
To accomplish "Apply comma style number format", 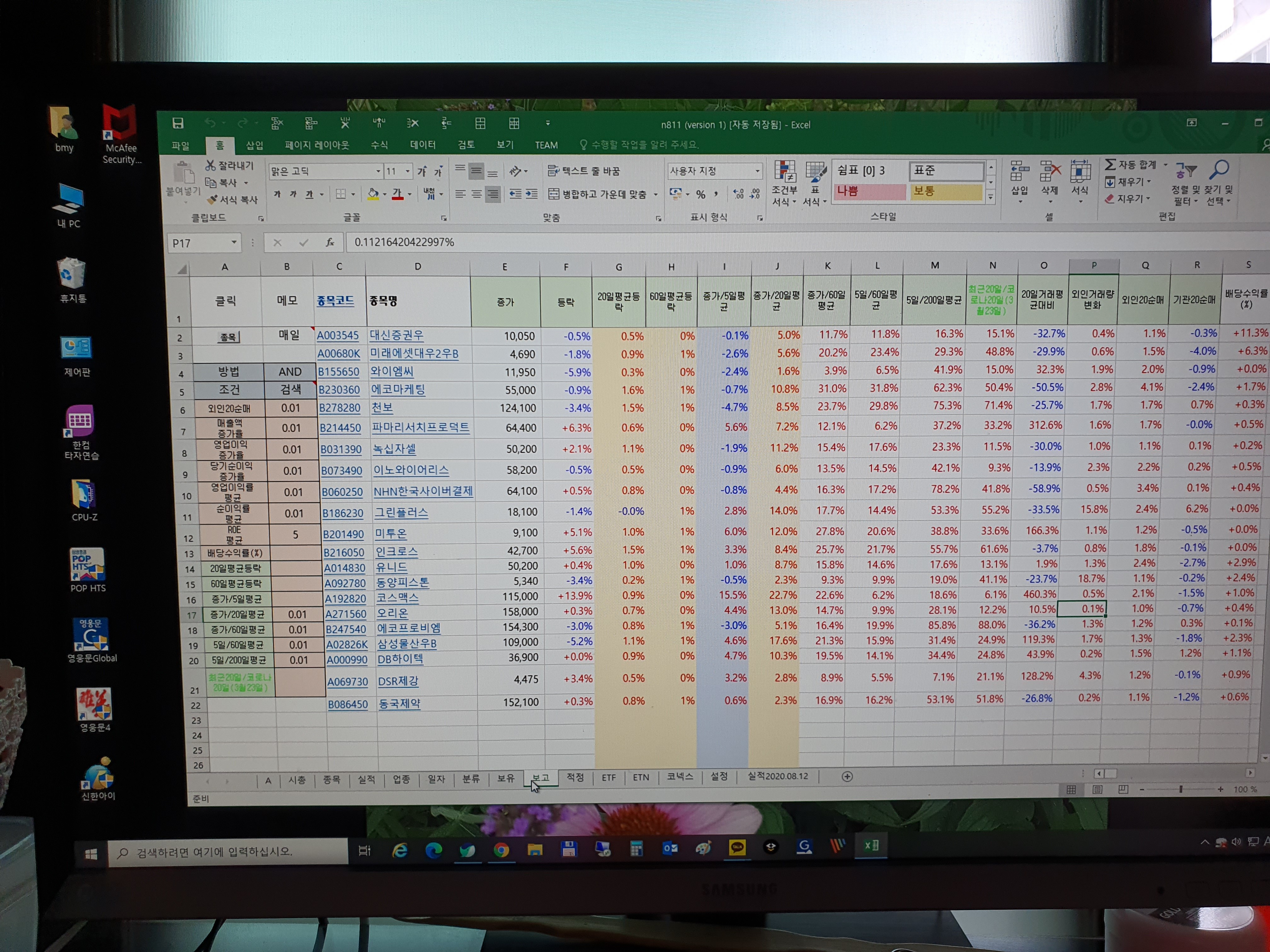I will pos(716,194).
